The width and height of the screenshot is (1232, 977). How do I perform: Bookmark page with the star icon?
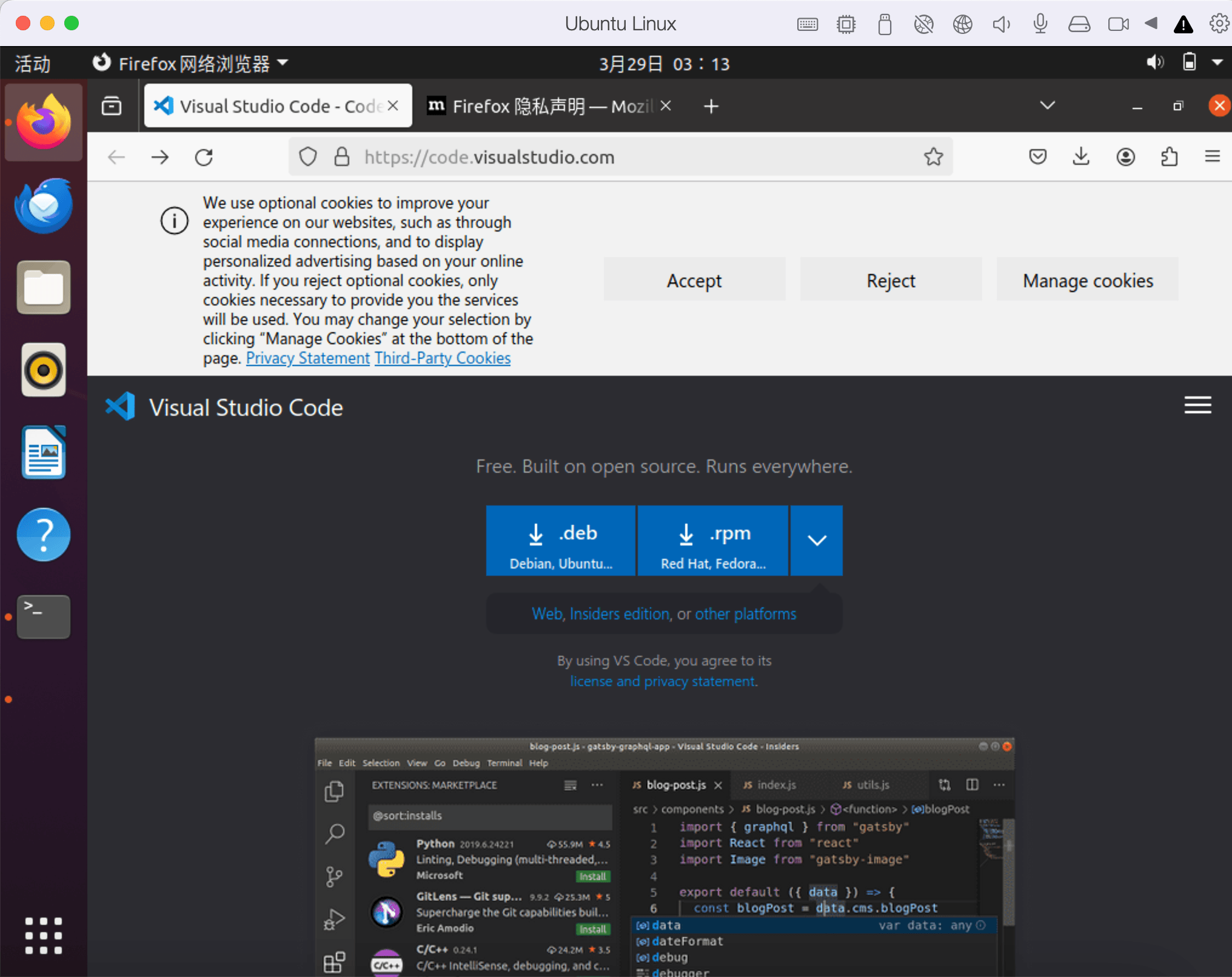coord(933,157)
